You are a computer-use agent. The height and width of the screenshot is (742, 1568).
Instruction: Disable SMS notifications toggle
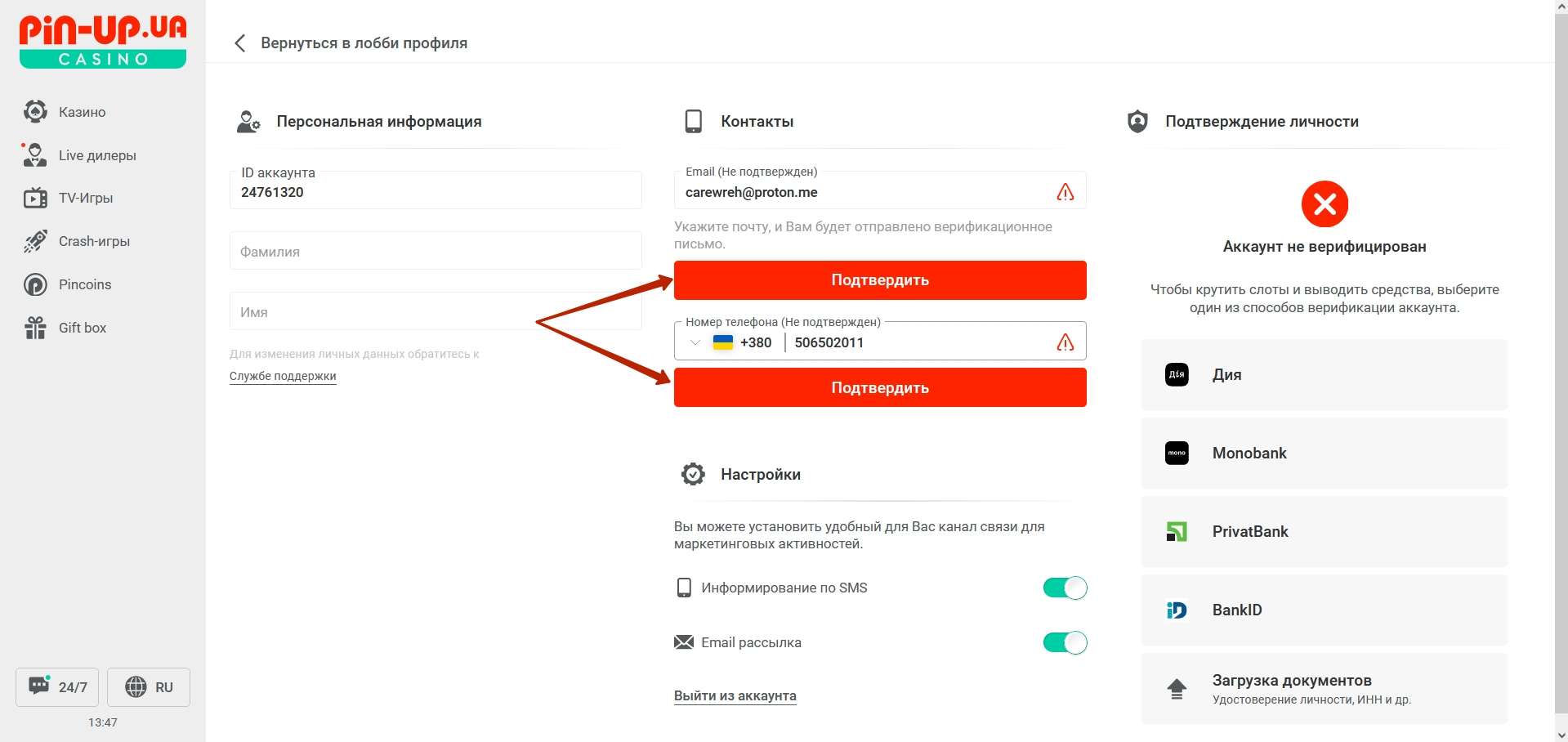point(1065,588)
